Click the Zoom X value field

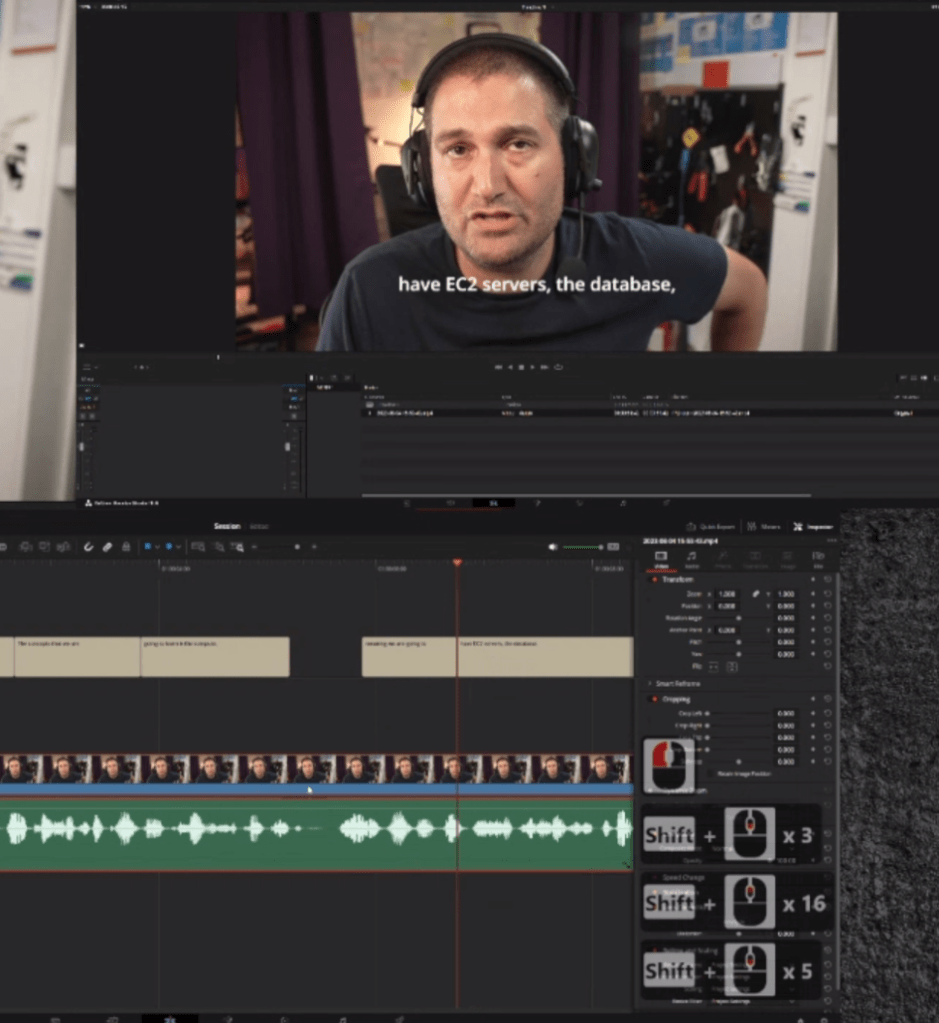coord(728,594)
